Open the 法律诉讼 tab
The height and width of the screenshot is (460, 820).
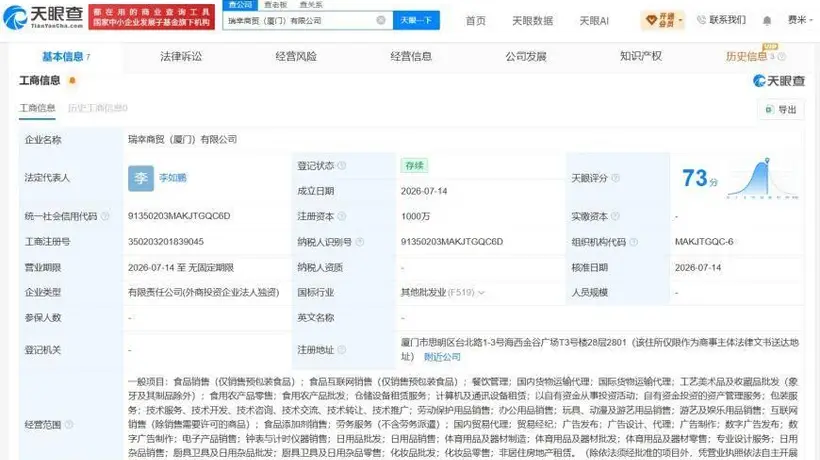[181, 56]
